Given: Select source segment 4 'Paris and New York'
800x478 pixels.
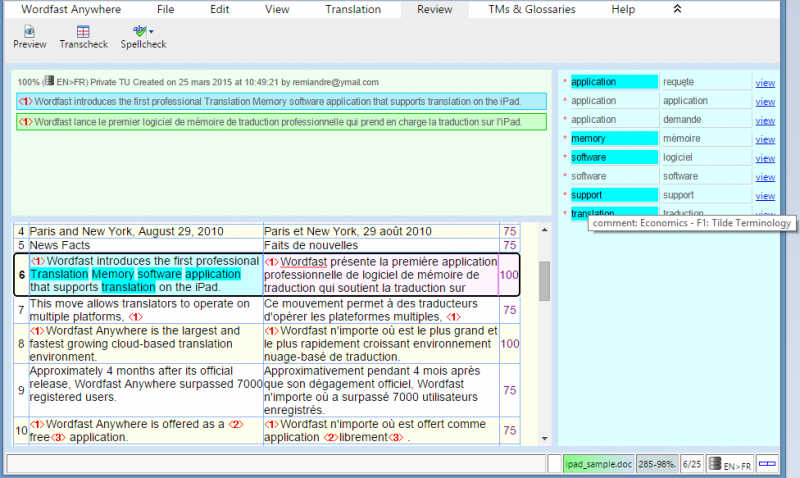Looking at the screenshot, I should click(146, 231).
